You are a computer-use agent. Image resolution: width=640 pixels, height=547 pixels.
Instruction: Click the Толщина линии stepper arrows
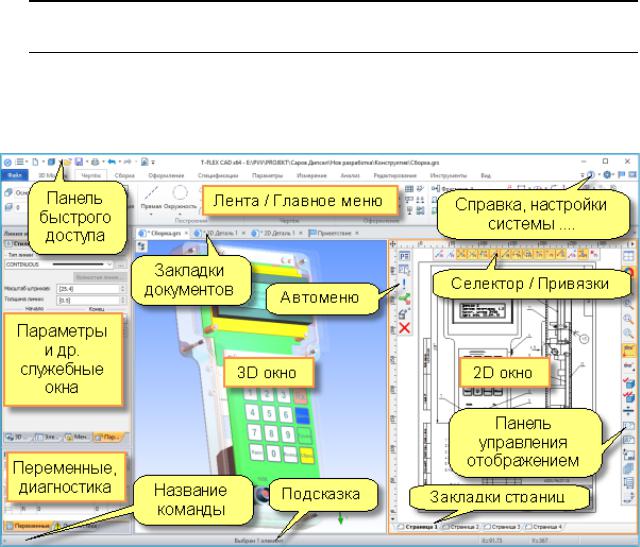tap(122, 300)
